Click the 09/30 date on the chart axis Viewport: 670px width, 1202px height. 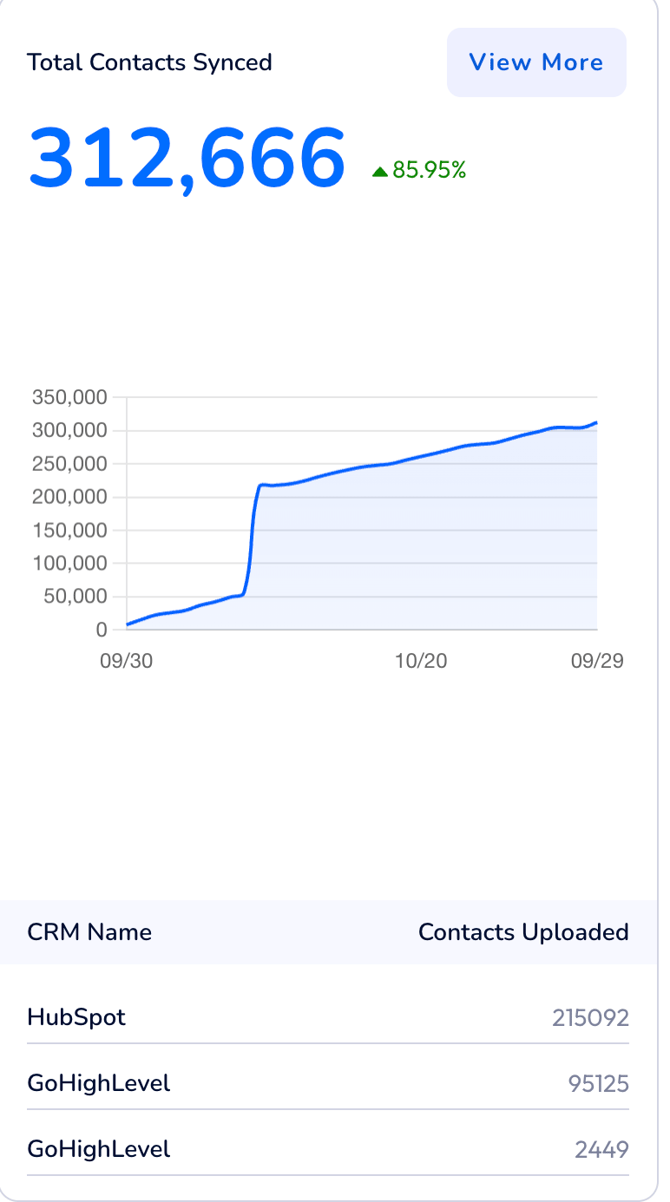tap(126, 661)
